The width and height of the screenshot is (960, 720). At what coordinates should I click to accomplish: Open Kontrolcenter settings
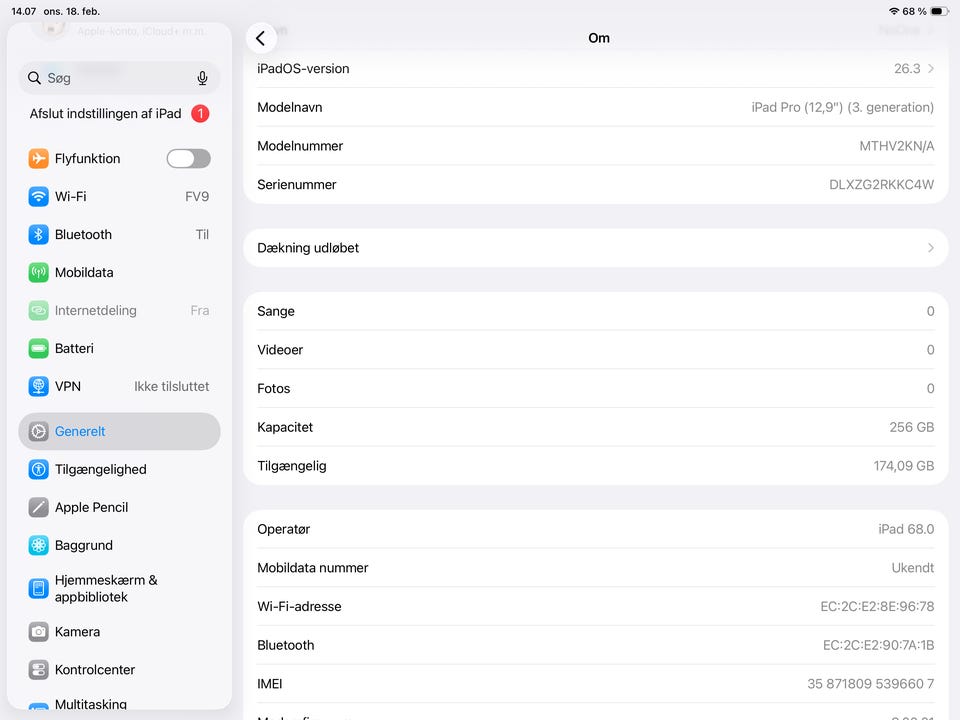pyautogui.click(x=119, y=670)
